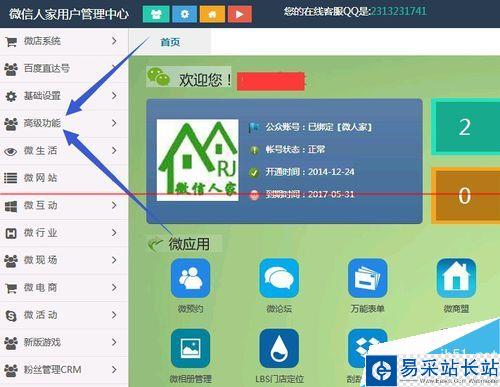500x387 pixels.
Task: Open the 微商盟 house icon
Action: [x=456, y=278]
